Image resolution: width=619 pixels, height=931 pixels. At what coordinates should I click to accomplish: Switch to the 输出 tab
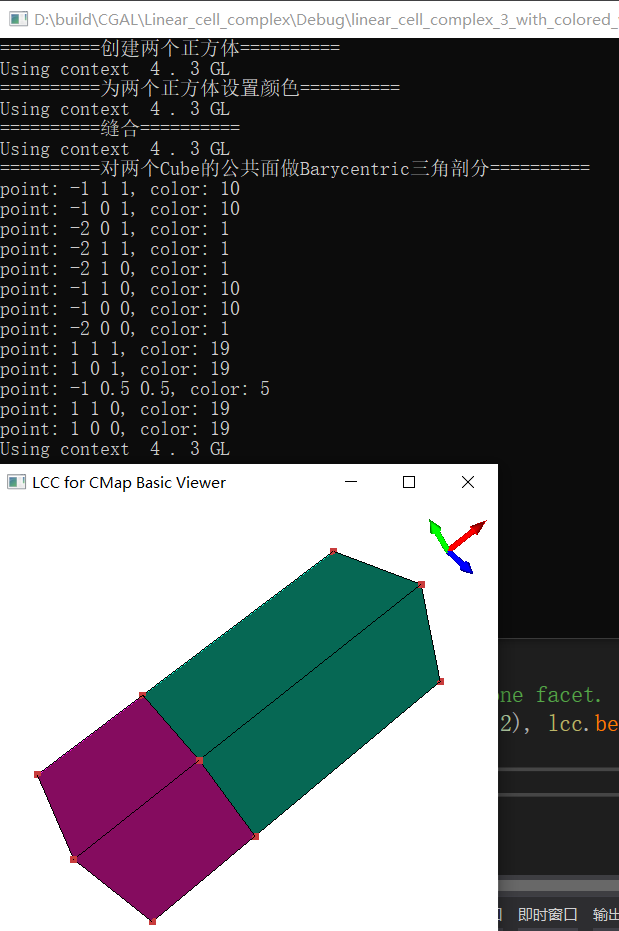[605, 914]
